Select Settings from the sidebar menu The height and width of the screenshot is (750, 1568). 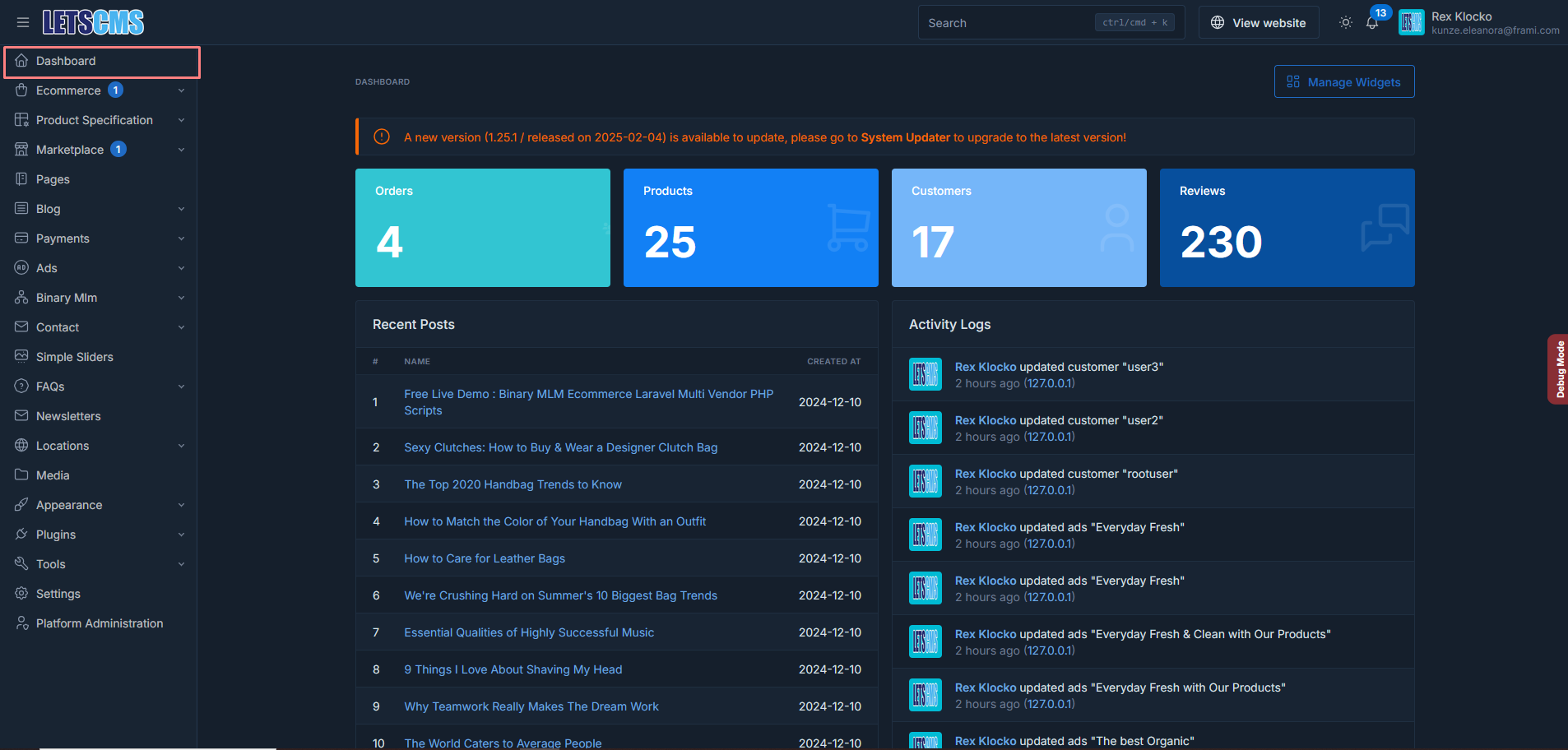pyautogui.click(x=58, y=593)
